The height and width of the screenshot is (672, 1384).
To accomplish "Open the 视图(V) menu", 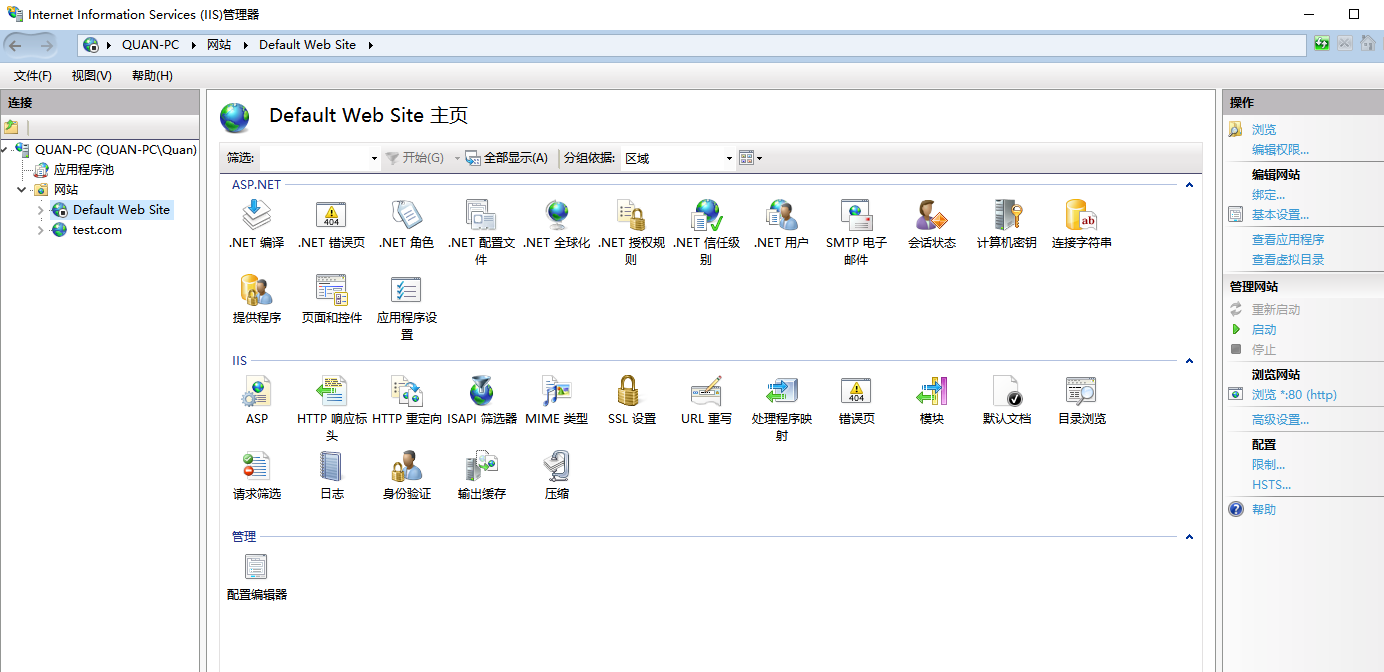I will click(91, 76).
